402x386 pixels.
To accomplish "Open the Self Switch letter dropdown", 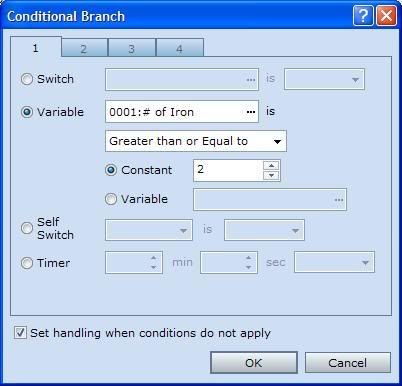I will pyautogui.click(x=149, y=230).
